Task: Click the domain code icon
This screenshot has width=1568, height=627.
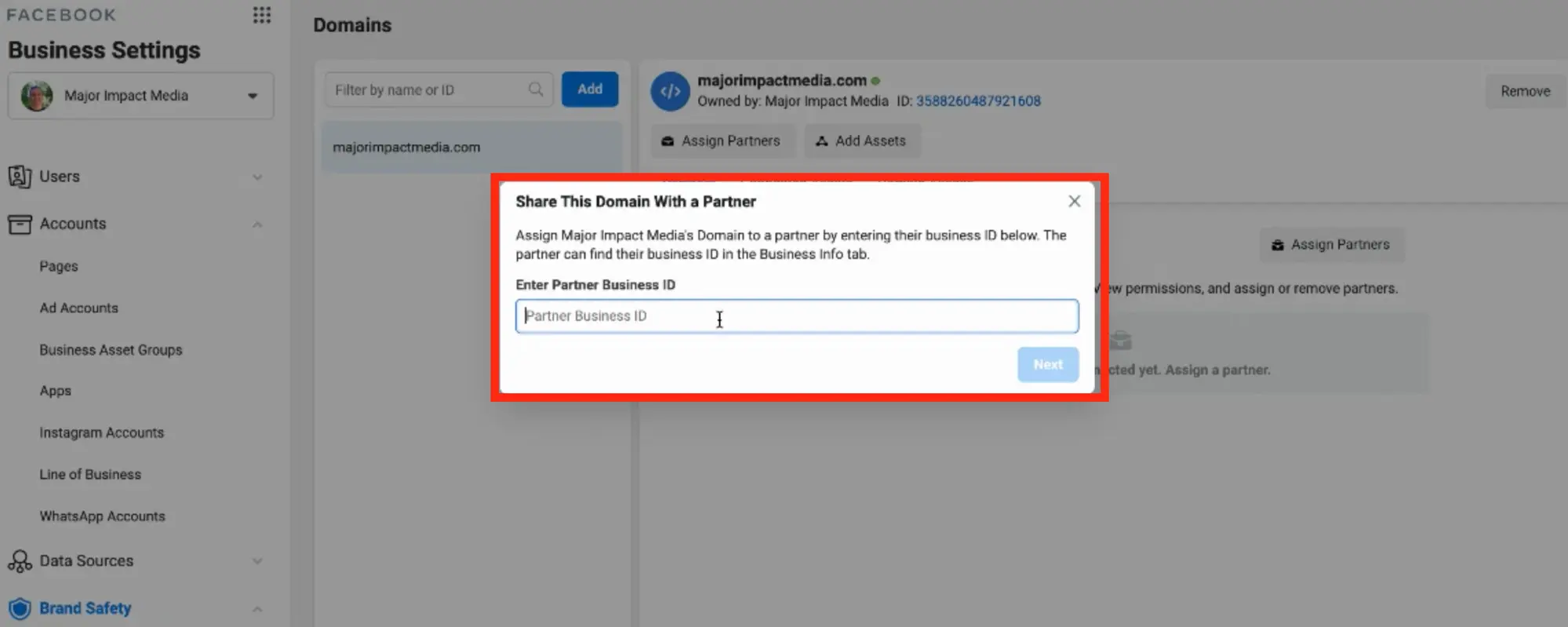Action: tap(670, 91)
